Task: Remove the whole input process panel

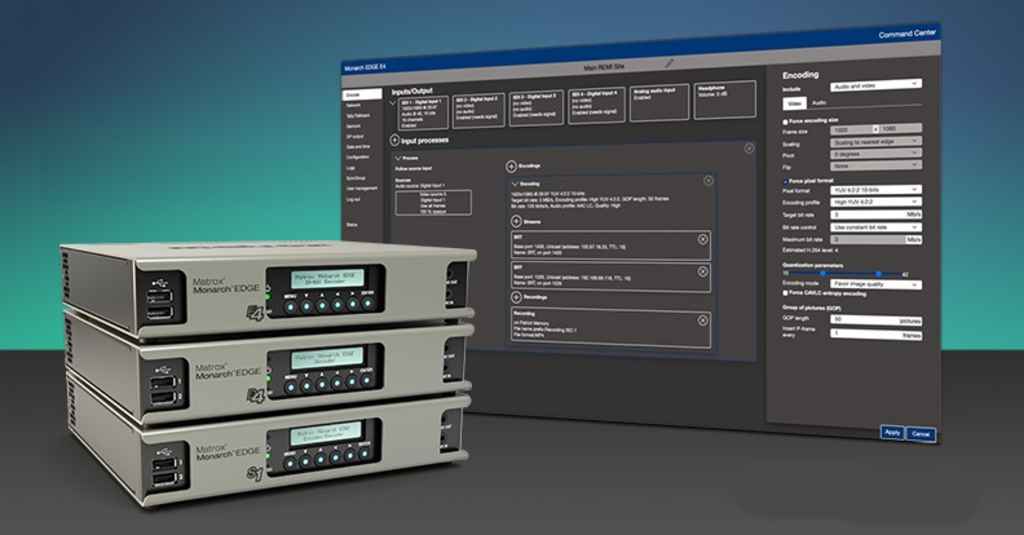Action: (749, 148)
